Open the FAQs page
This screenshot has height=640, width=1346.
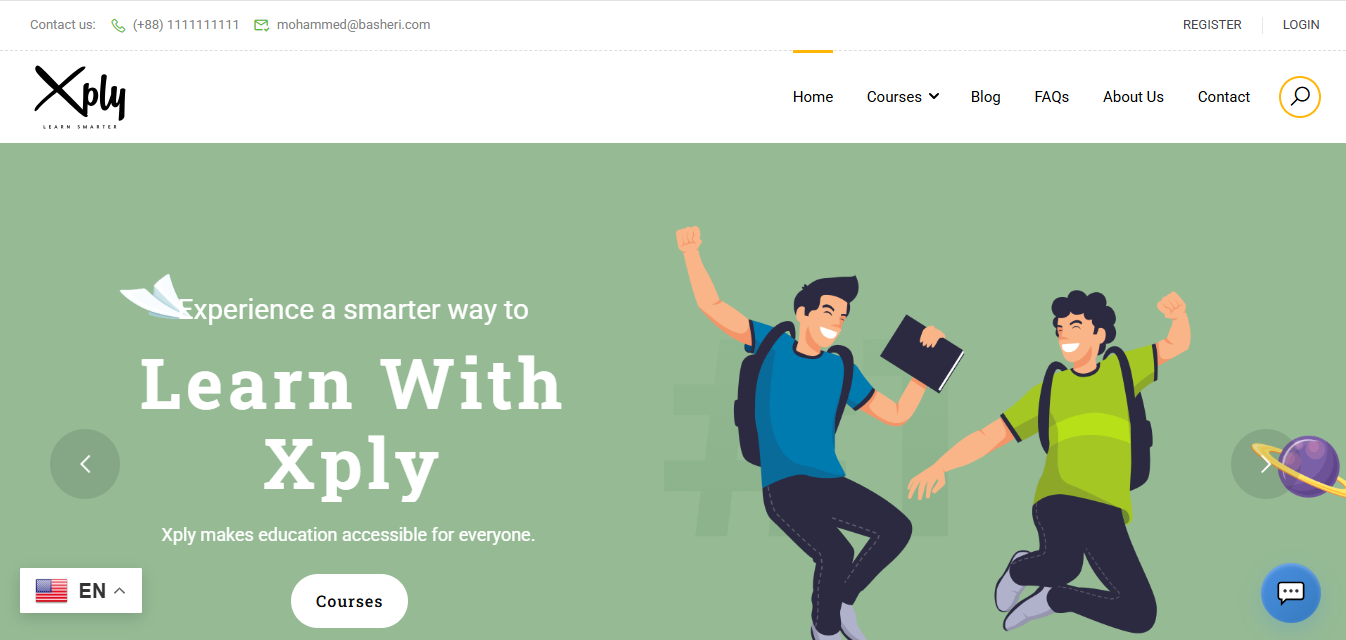click(x=1052, y=97)
